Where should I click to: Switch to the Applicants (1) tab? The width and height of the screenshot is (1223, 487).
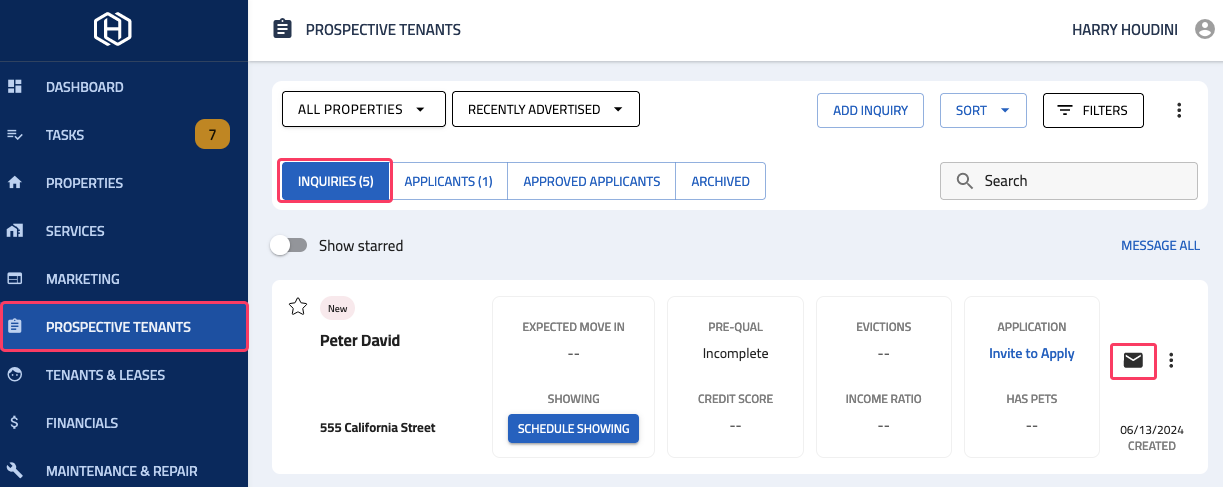[448, 181]
